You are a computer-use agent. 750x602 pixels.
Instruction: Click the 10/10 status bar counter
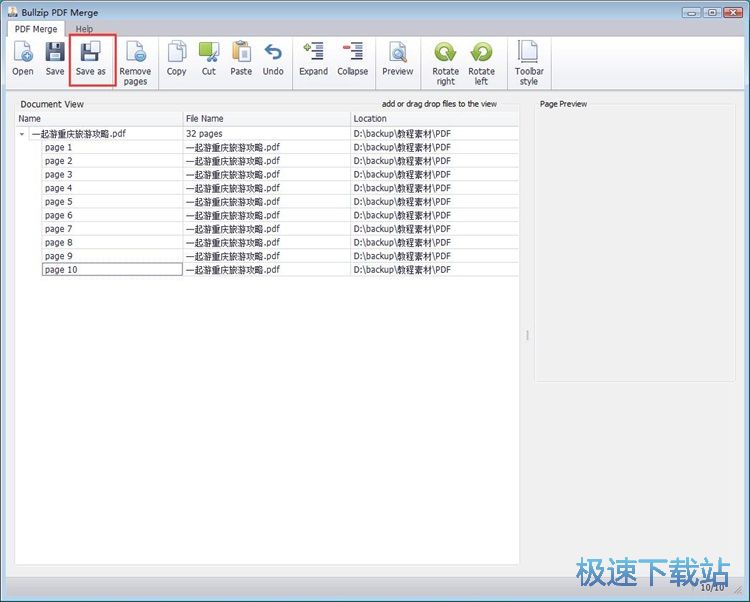712,588
